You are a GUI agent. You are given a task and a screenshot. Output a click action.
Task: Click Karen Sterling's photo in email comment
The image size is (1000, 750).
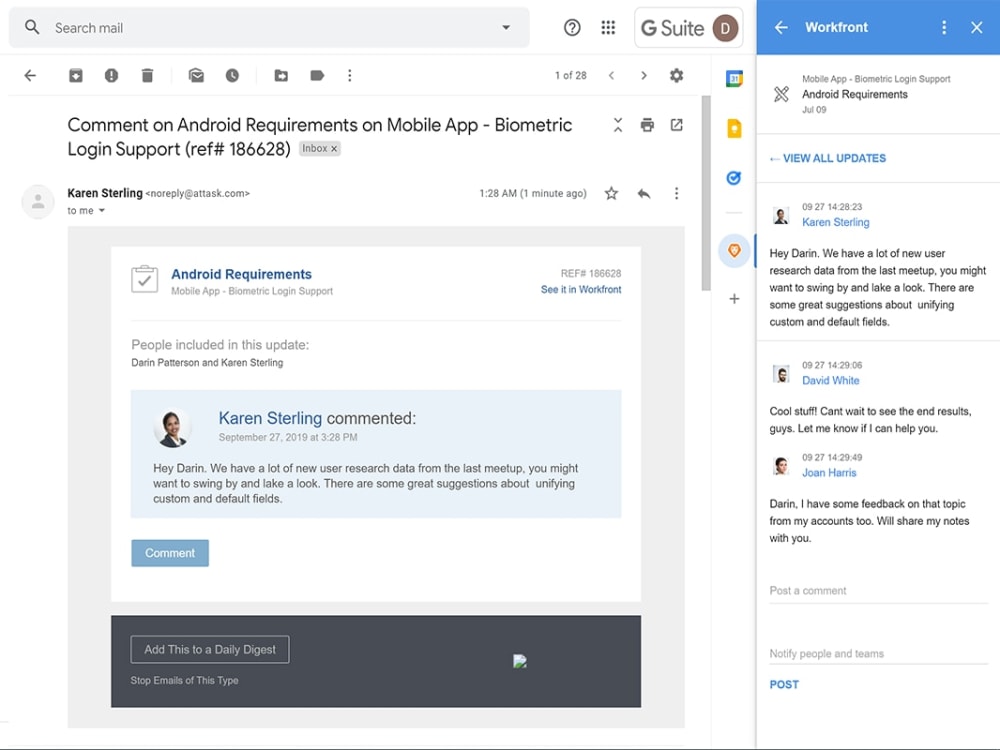click(x=173, y=427)
